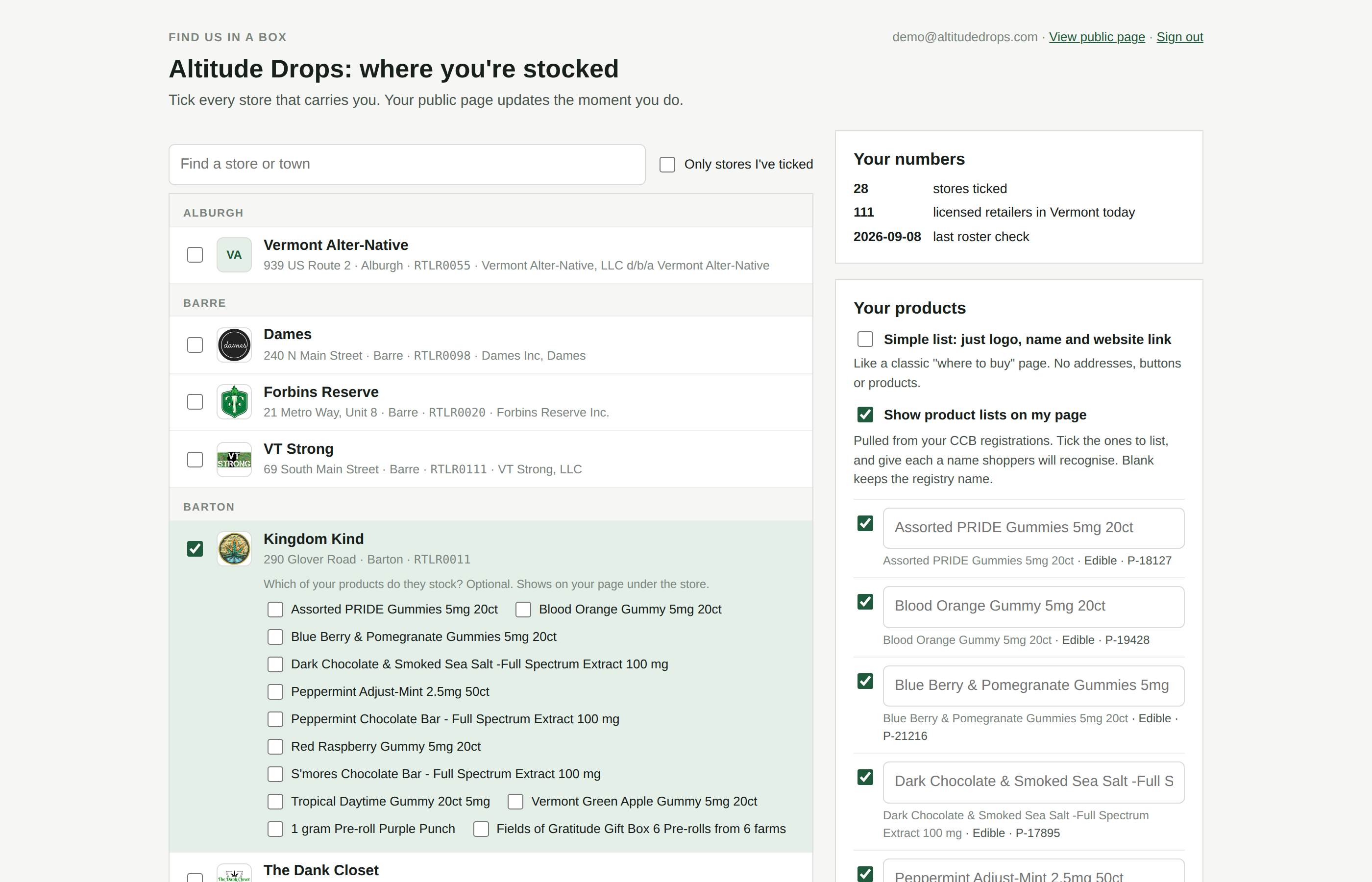Click the Forbins Reserve shield logo
The image size is (1372, 882).
234,402
